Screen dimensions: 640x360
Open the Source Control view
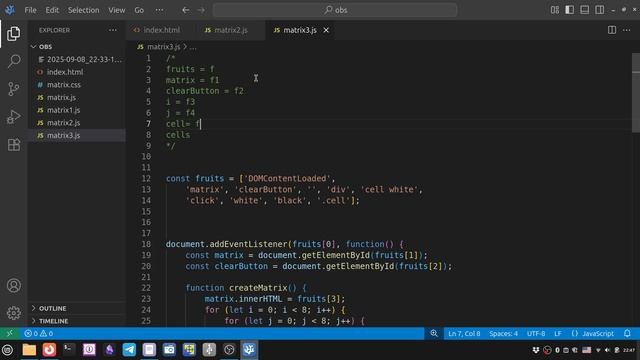(13, 89)
